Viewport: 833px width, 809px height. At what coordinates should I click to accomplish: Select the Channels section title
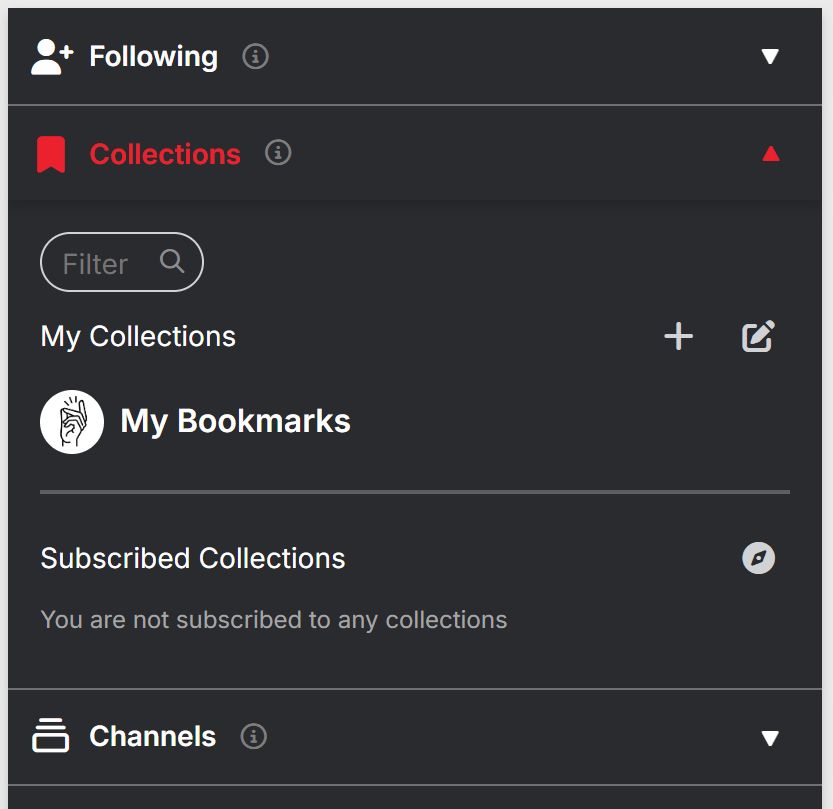152,737
